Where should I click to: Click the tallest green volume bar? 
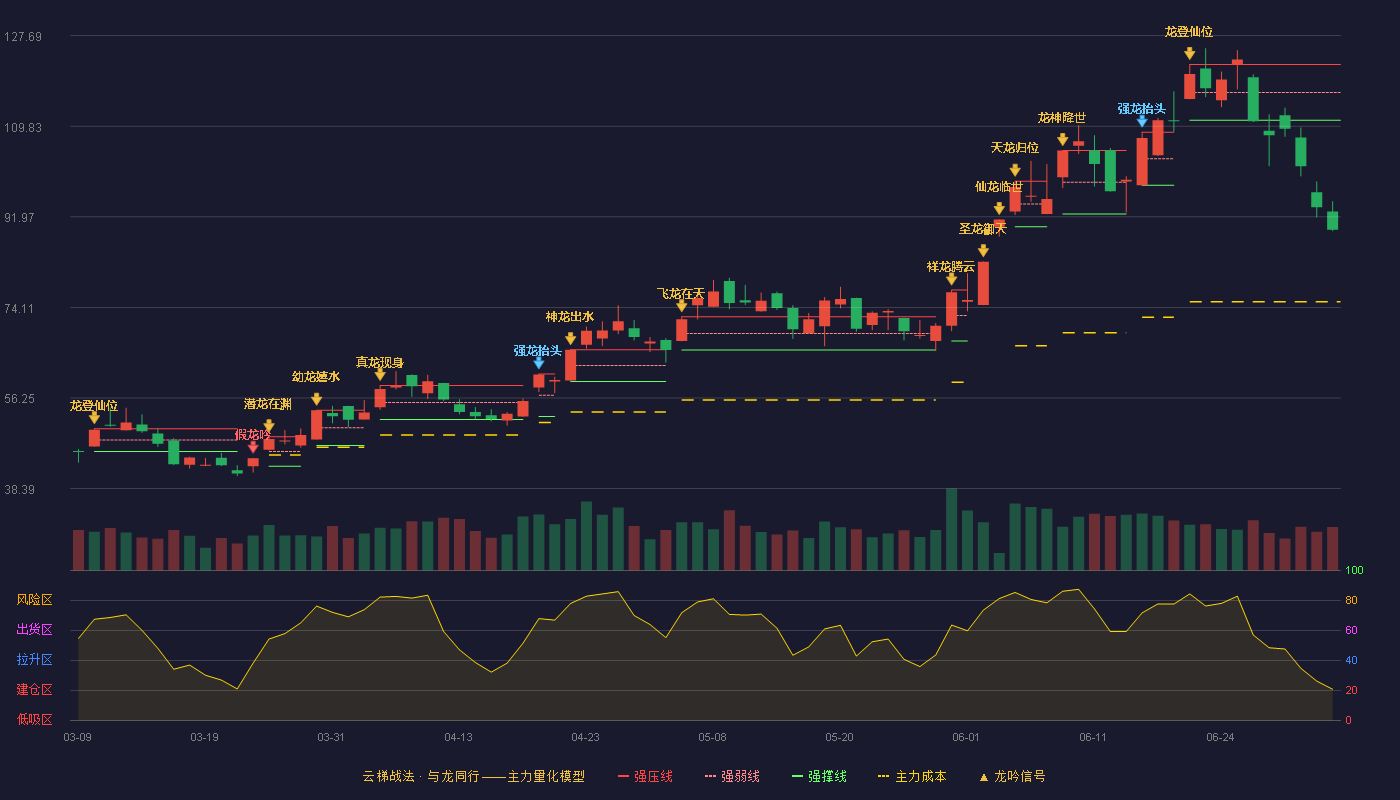[x=951, y=529]
